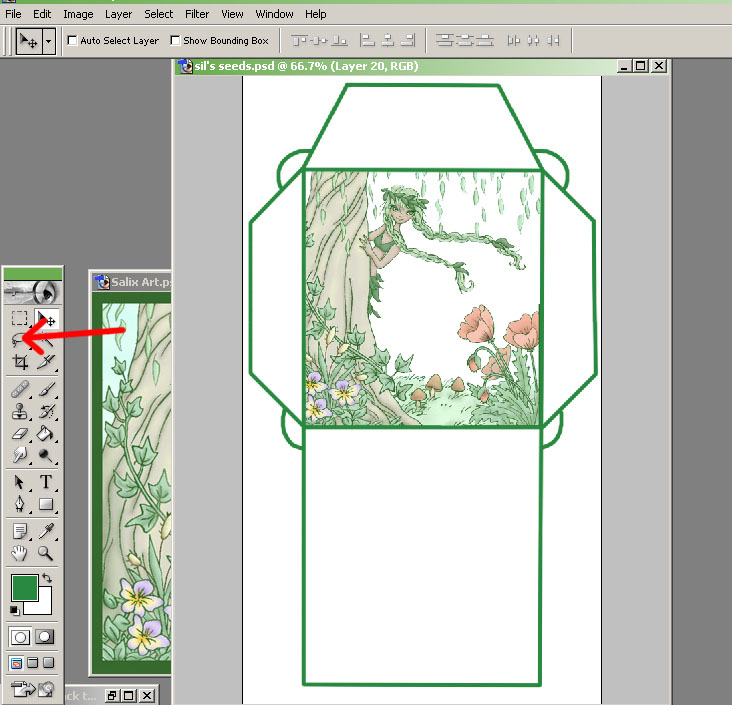732x705 pixels.
Task: Click the Align Top Edges icon
Action: click(299, 41)
